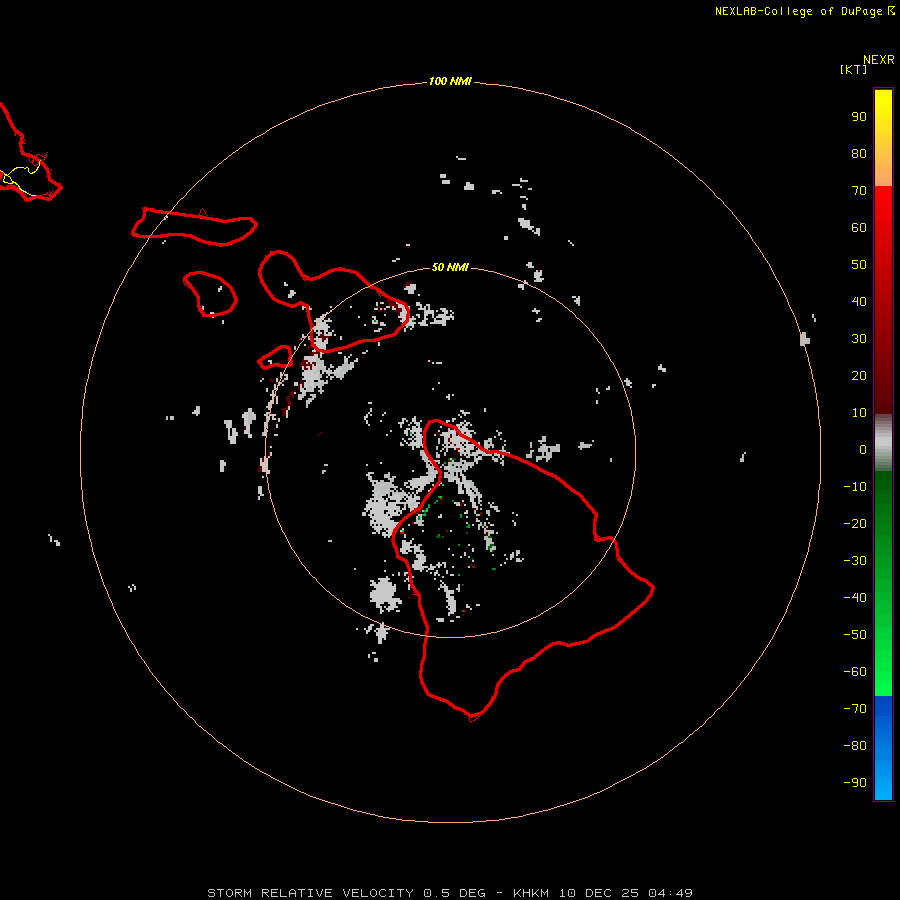
Task: Click the 80 value on the velocity scale
Action: pyautogui.click(x=859, y=154)
